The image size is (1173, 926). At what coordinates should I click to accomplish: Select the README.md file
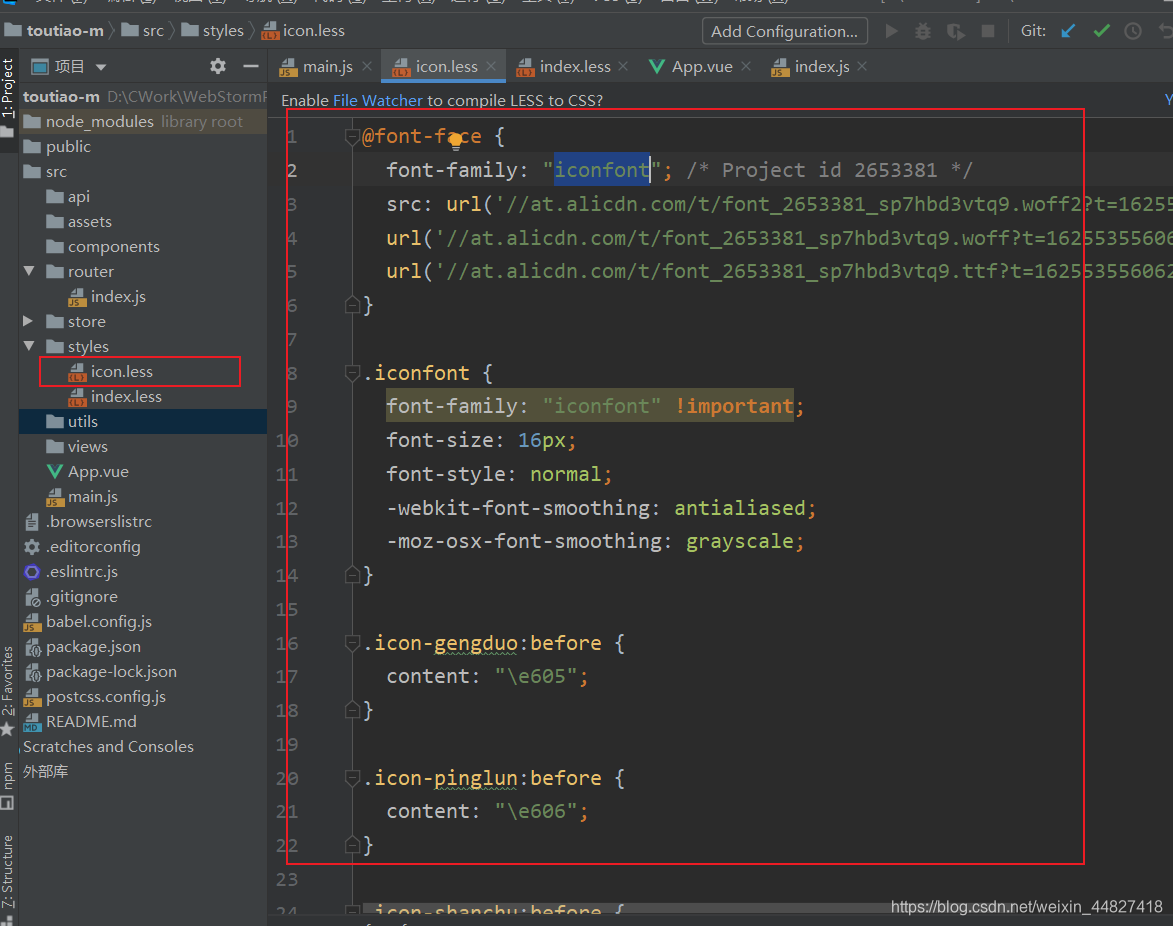coord(143,722)
